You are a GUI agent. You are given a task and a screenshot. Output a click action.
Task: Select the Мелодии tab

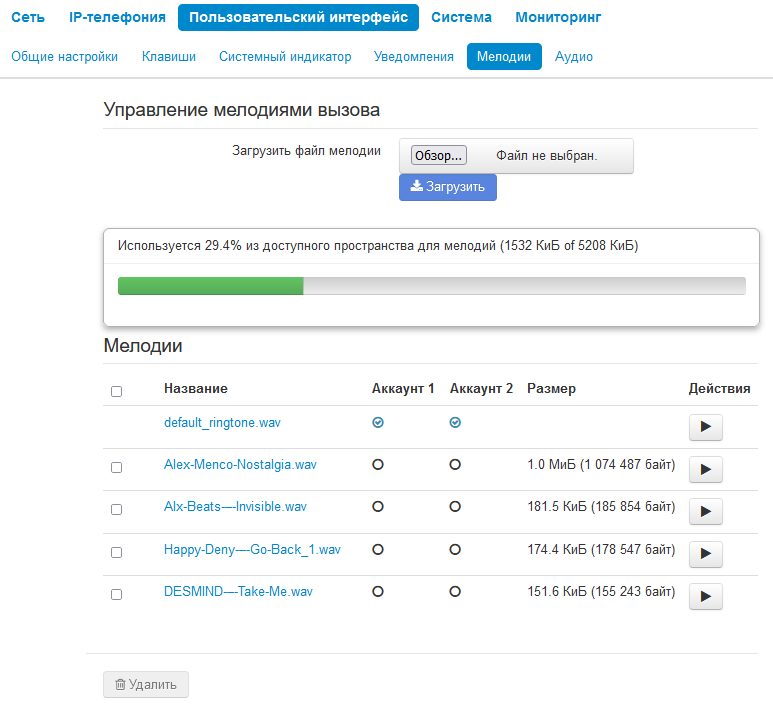(504, 57)
